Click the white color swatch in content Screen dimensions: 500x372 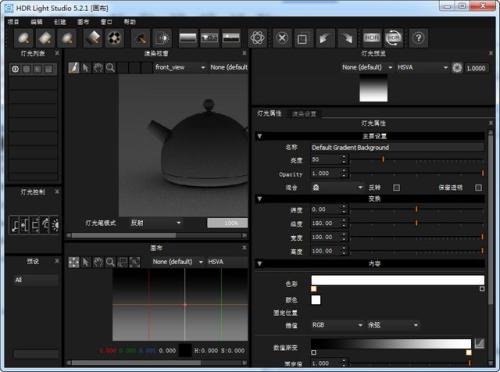tap(316, 300)
